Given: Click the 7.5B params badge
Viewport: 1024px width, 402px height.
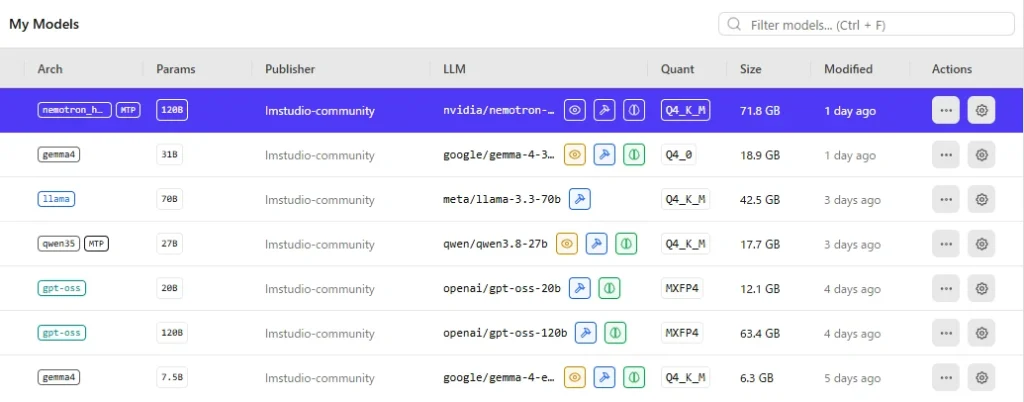Looking at the screenshot, I should (172, 377).
